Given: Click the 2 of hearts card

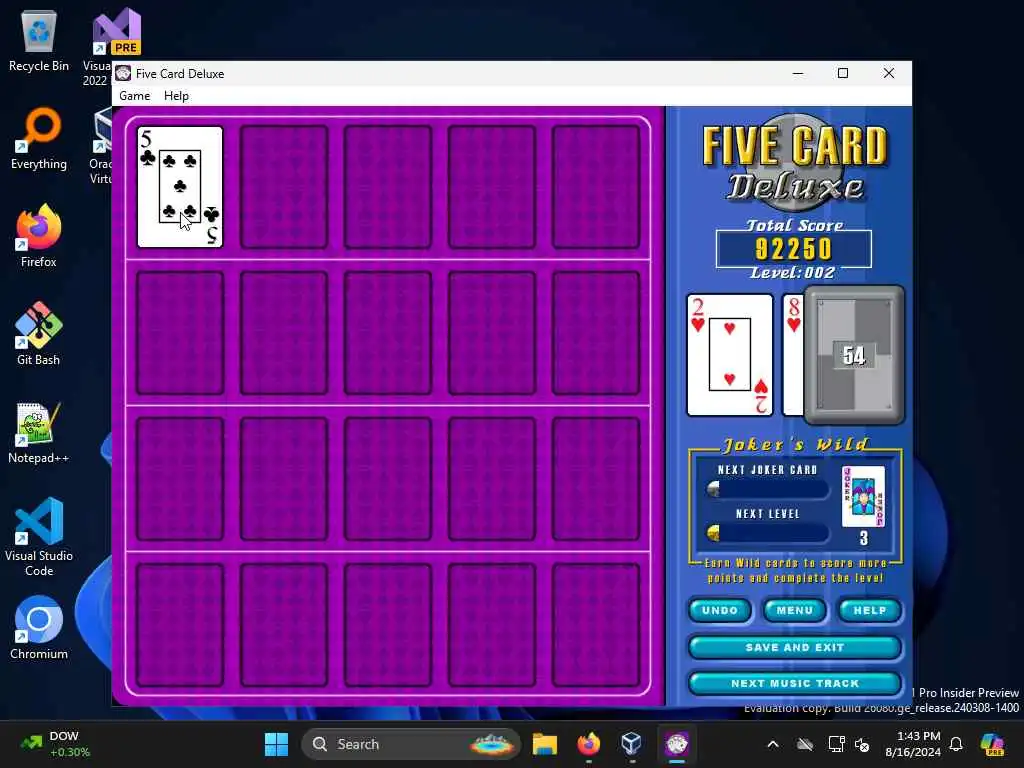Looking at the screenshot, I should click(729, 355).
